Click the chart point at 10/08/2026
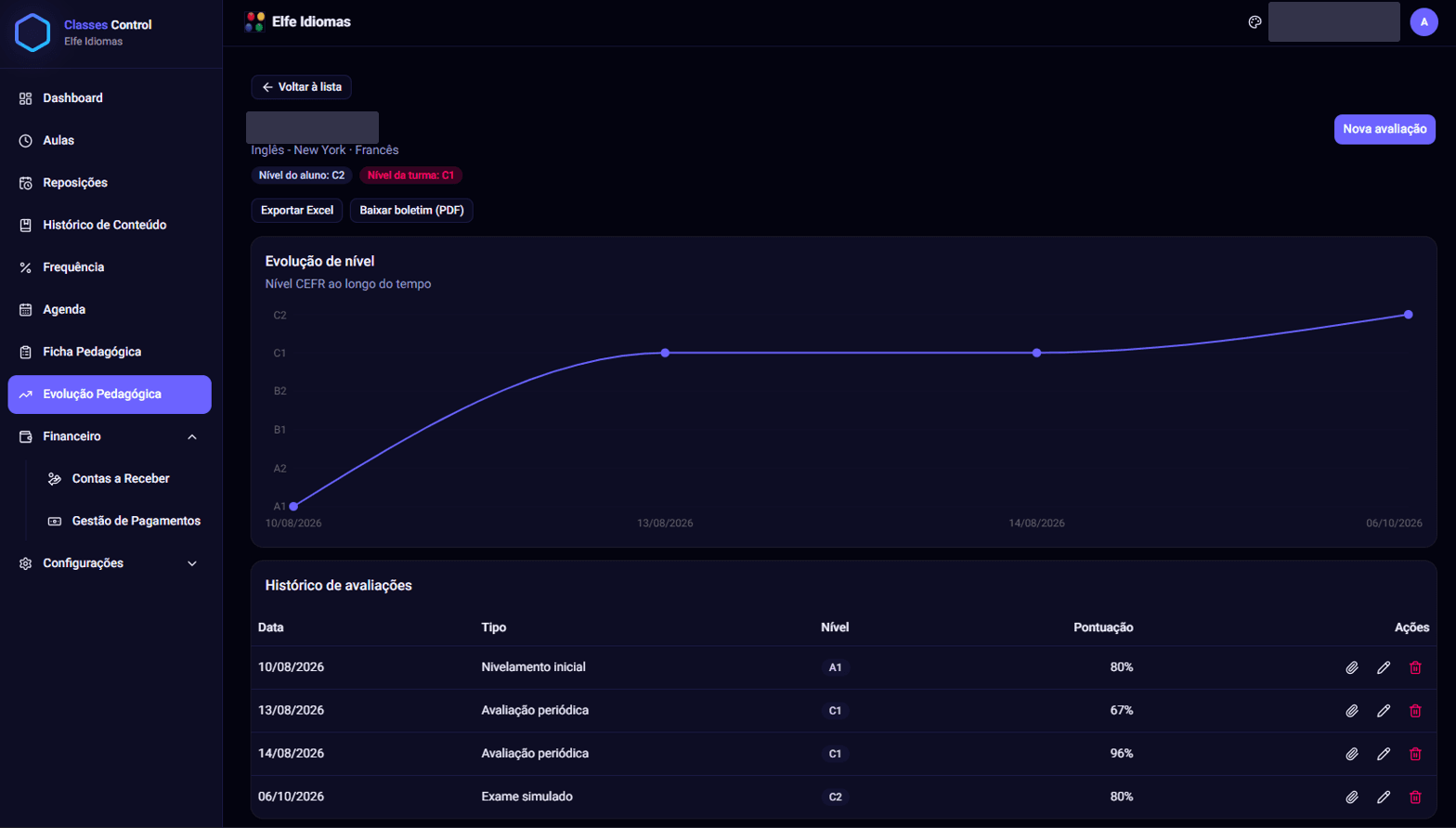This screenshot has width=1456, height=828. [x=293, y=506]
